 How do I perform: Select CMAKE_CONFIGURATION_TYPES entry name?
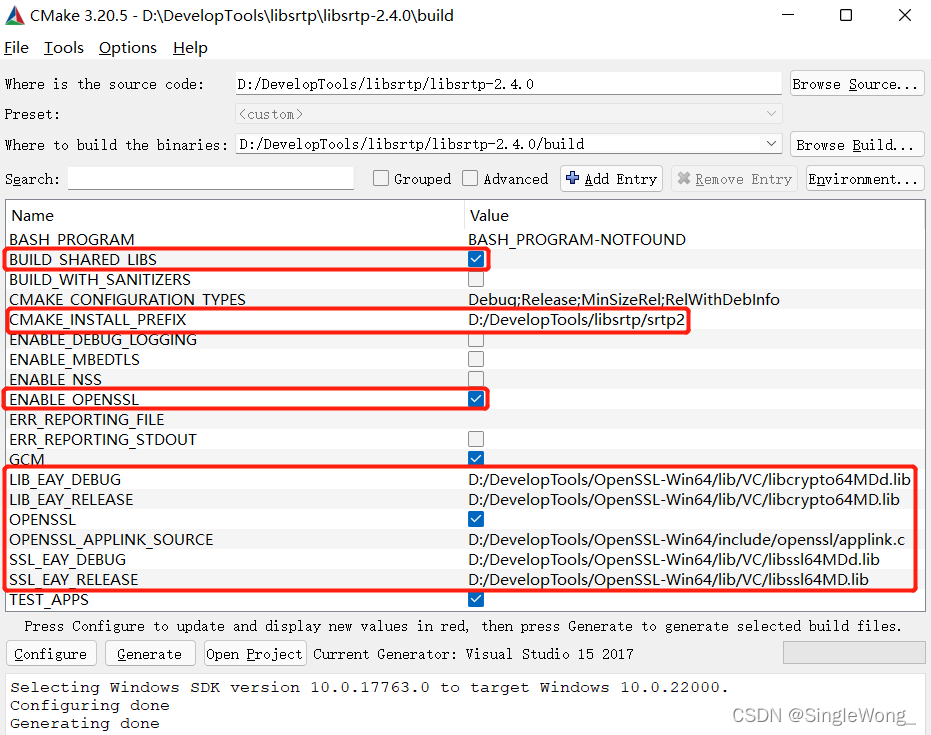[x=127, y=299]
